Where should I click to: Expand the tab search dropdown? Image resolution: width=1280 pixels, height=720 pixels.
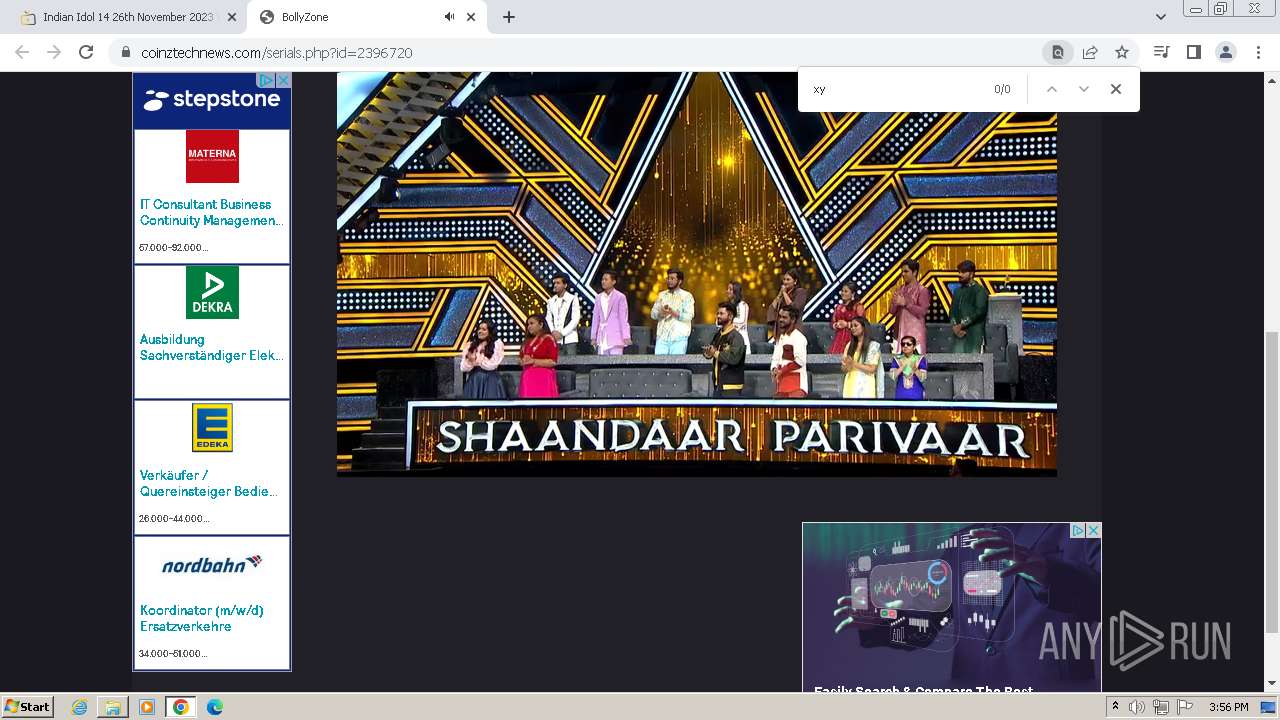1161,17
